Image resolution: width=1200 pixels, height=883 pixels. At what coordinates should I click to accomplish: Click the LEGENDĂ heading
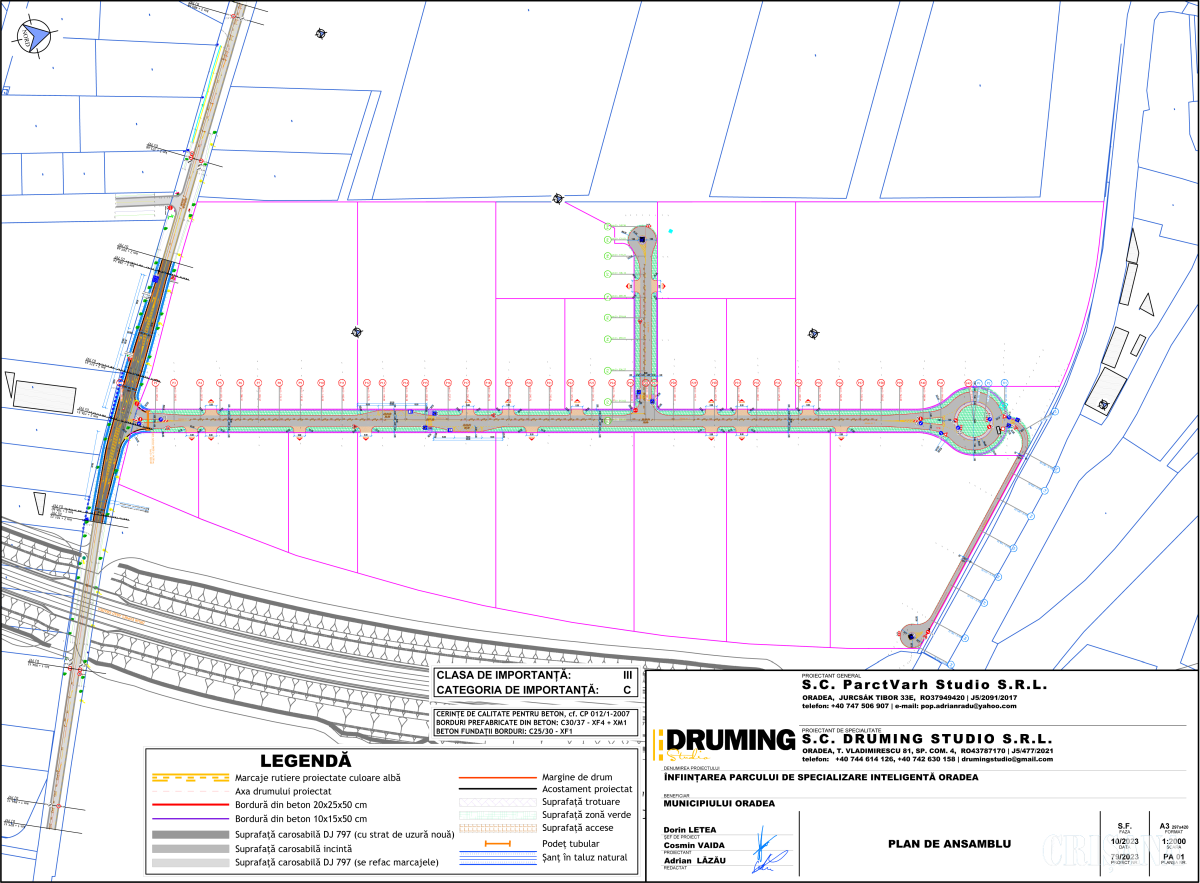pos(305,761)
